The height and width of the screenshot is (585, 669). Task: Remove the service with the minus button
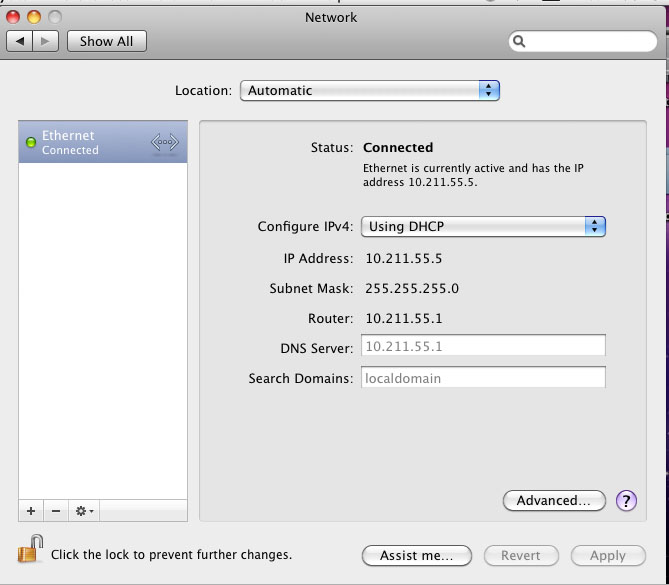tap(56, 511)
